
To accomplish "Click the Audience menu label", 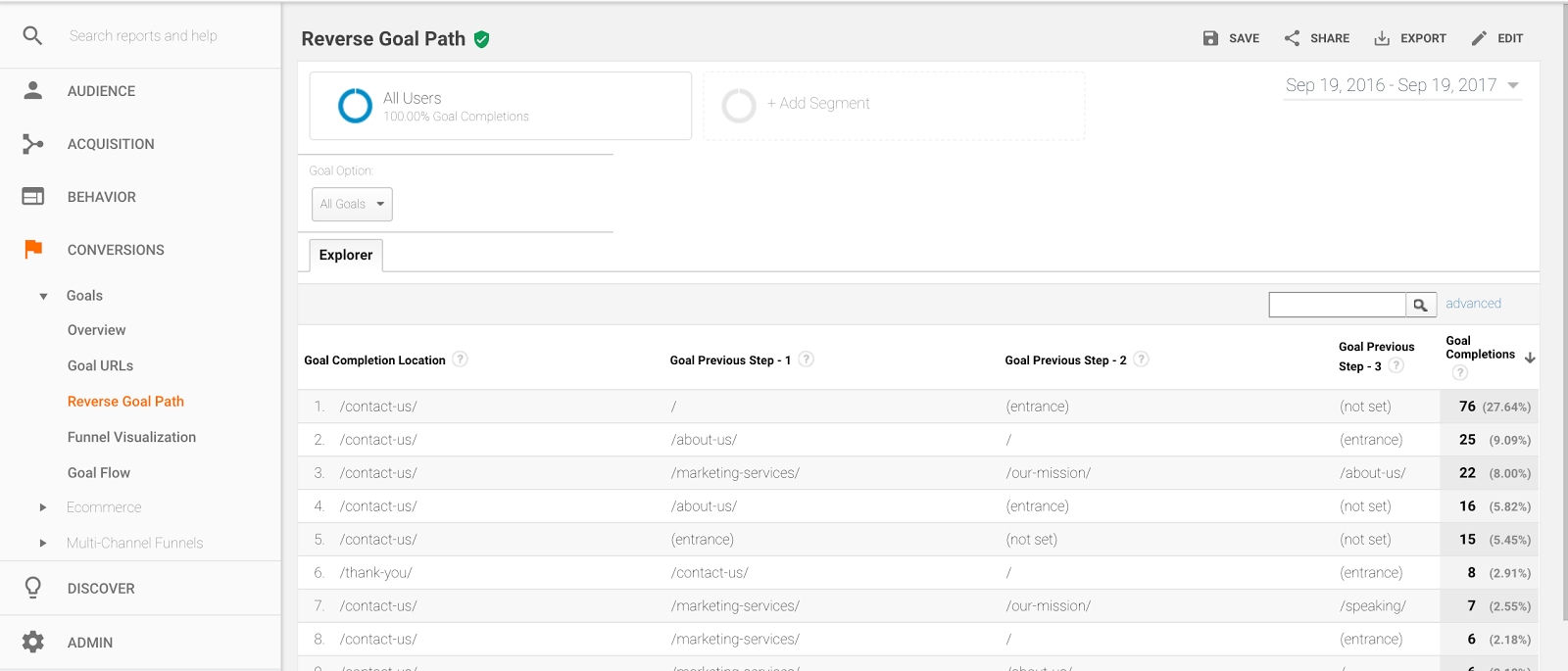I will (x=101, y=91).
